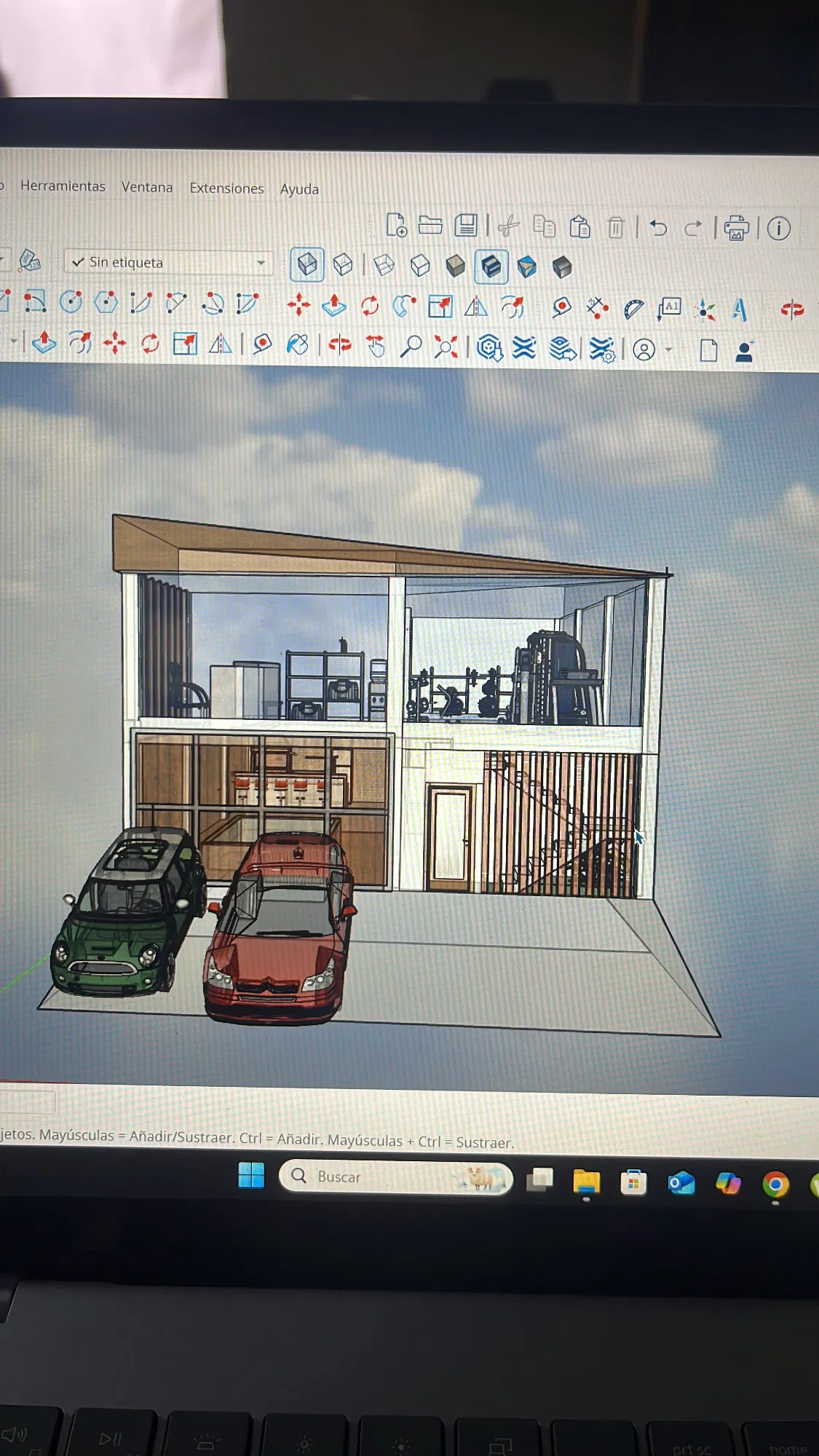This screenshot has width=819, height=1456.
Task: Open Google Chrome from the taskbar
Action: click(775, 1185)
